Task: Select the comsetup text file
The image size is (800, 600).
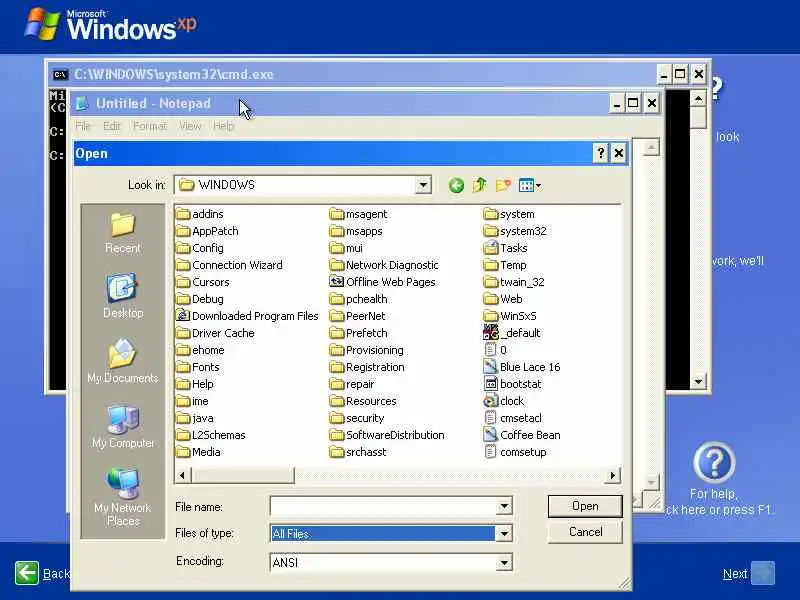Action: [x=515, y=452]
